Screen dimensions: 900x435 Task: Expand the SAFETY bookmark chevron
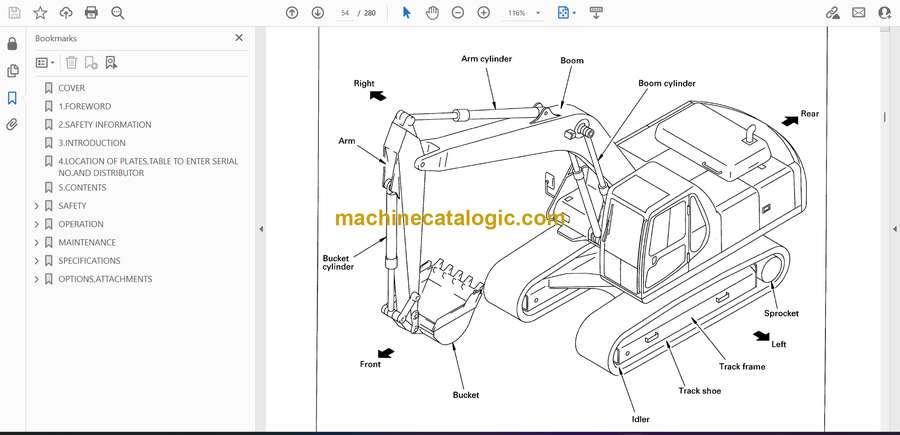[37, 206]
